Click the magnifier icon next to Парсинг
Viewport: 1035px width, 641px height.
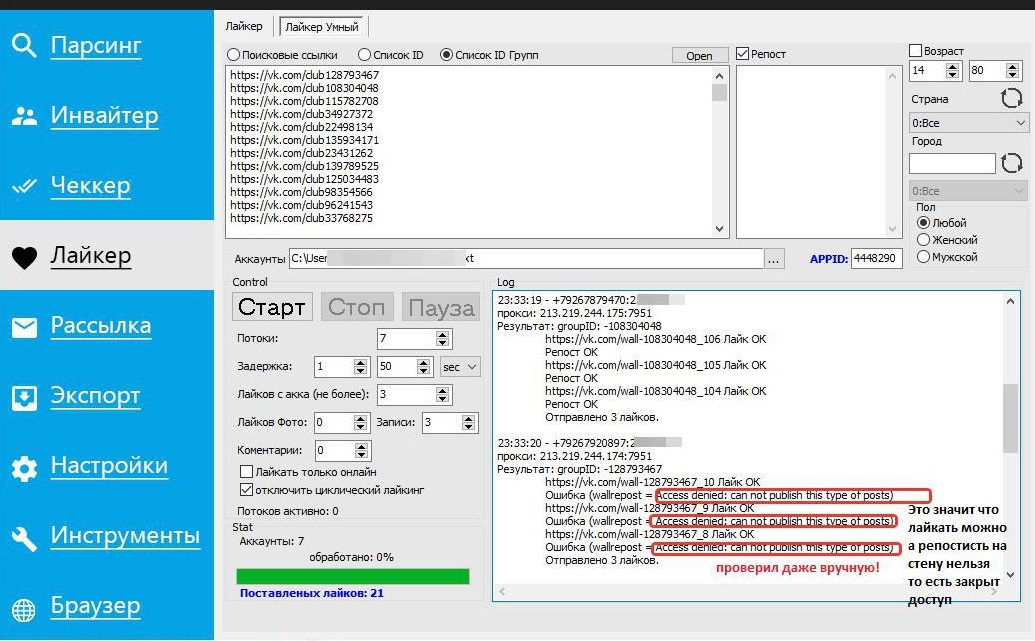24,45
